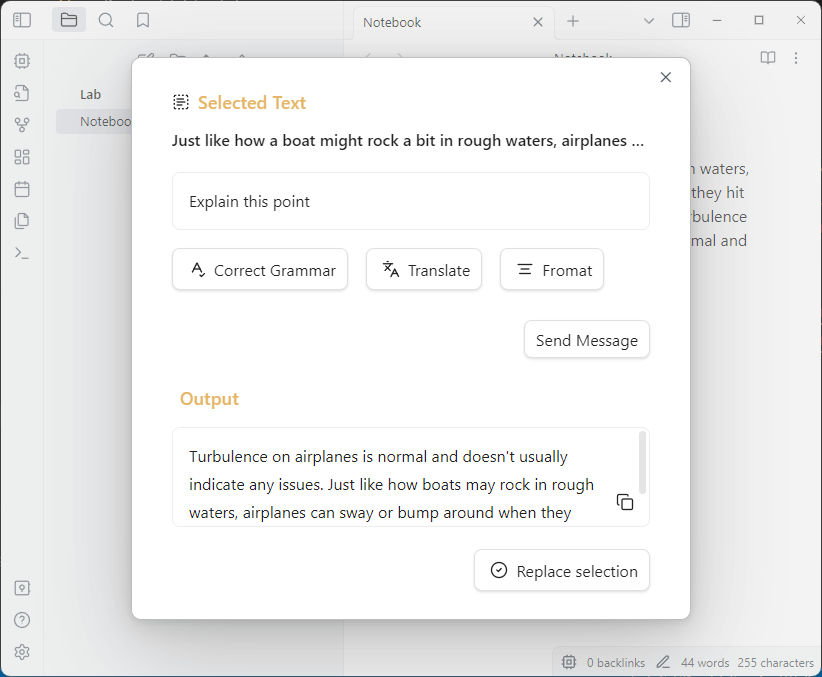The height and width of the screenshot is (677, 822).
Task: Click the Correct Grammar button
Action: tap(260, 270)
